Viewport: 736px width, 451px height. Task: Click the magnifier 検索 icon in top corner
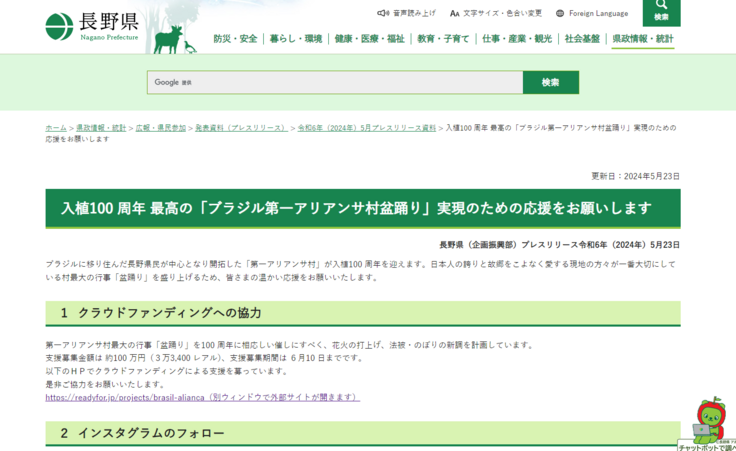click(x=661, y=11)
